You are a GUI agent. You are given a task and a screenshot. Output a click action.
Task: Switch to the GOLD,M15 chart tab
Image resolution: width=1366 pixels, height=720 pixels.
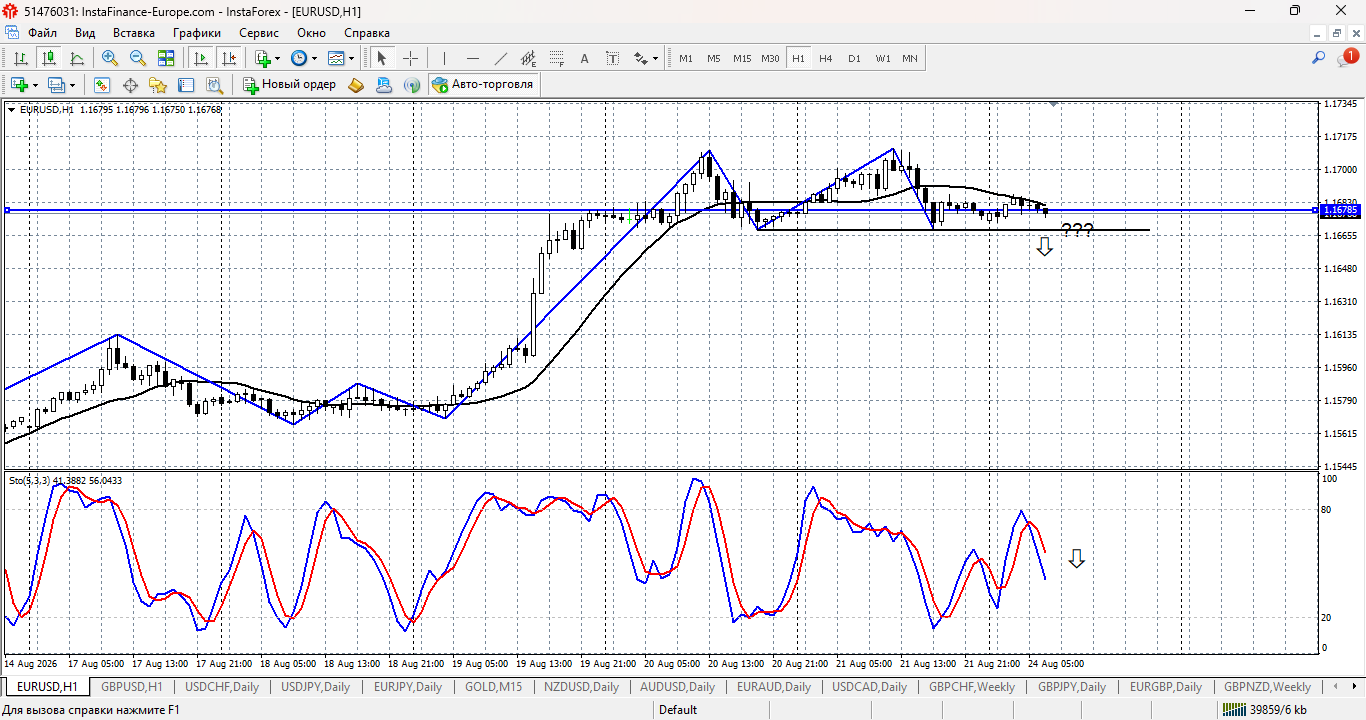(x=493, y=687)
